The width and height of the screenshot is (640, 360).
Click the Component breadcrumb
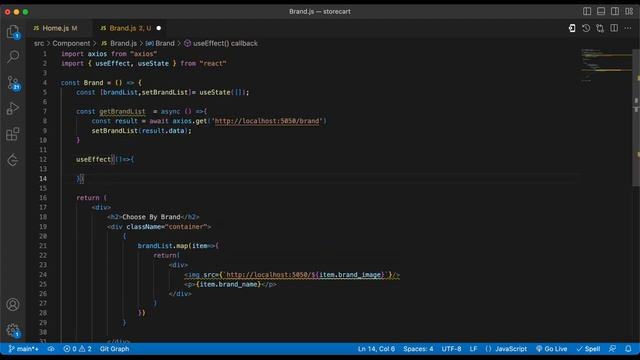point(71,43)
